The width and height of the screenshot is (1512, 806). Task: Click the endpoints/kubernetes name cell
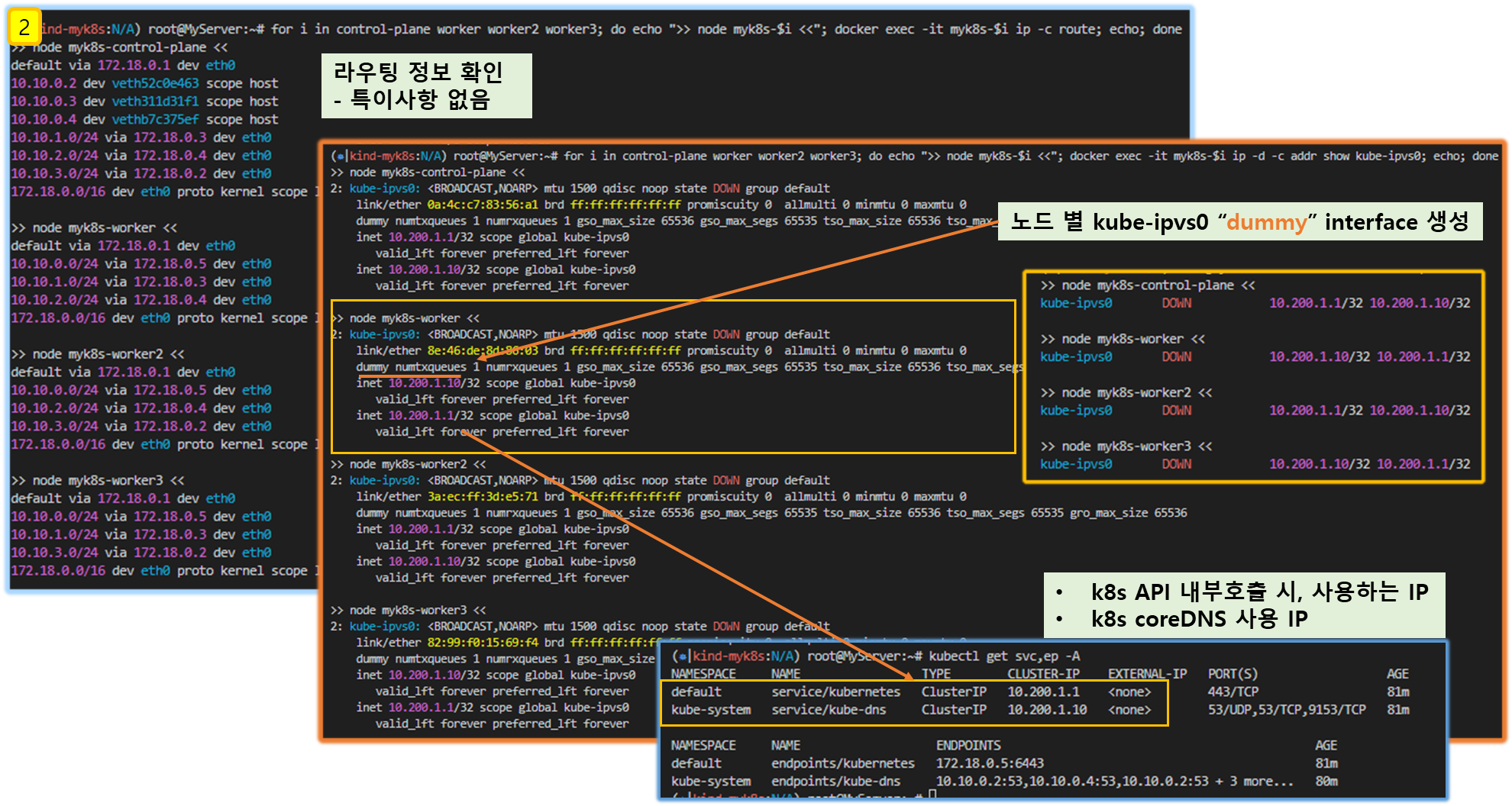coord(842,763)
